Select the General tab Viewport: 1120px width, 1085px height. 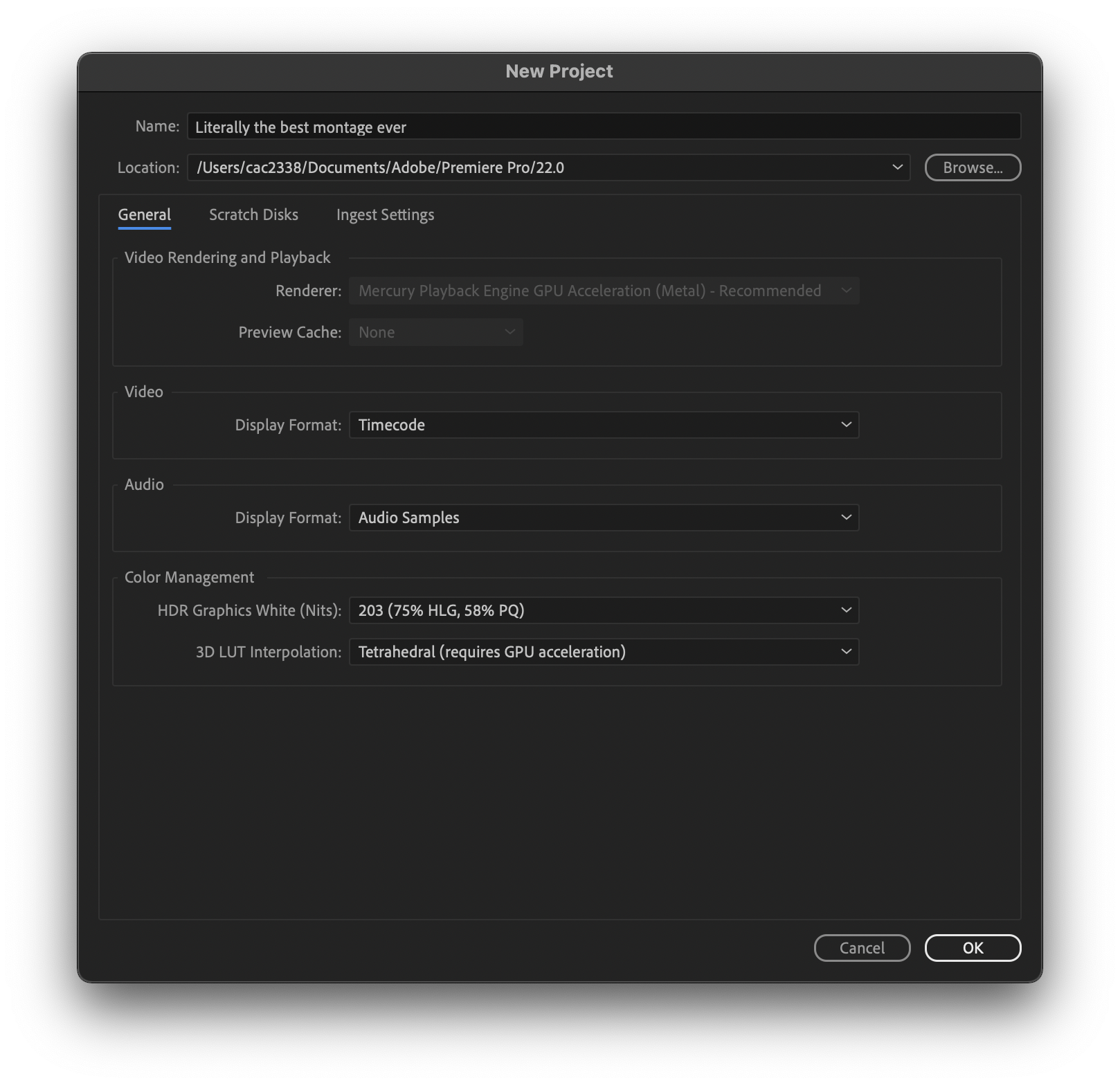(144, 215)
